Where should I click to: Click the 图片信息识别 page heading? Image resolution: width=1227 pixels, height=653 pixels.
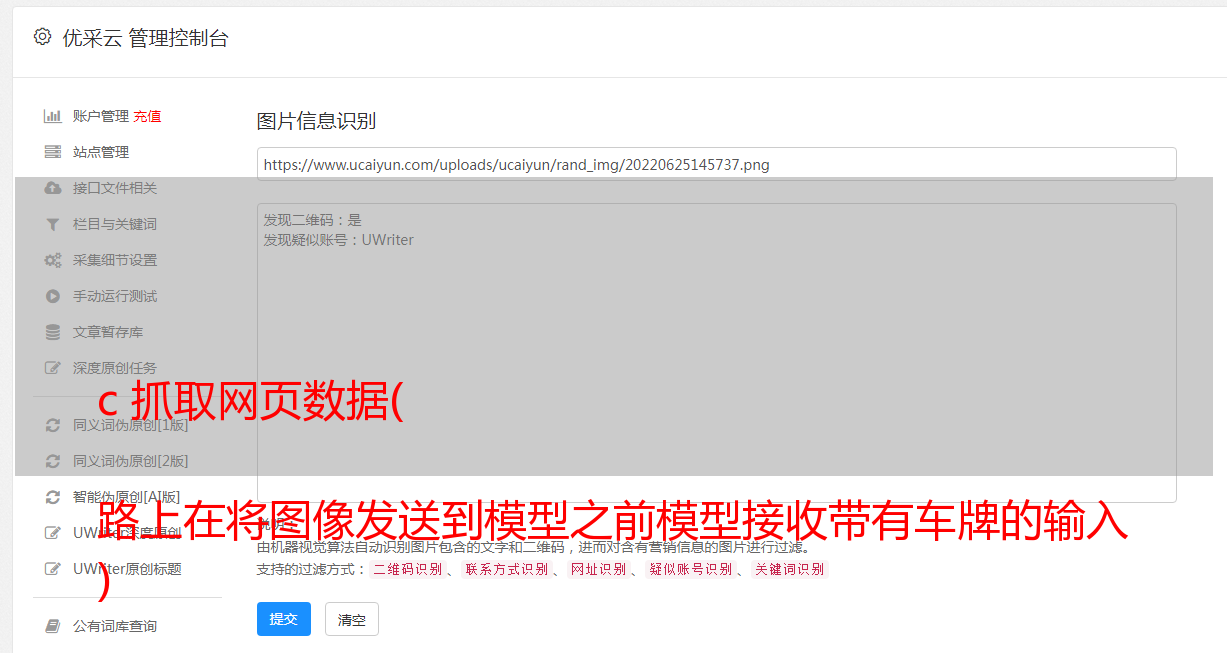[316, 121]
